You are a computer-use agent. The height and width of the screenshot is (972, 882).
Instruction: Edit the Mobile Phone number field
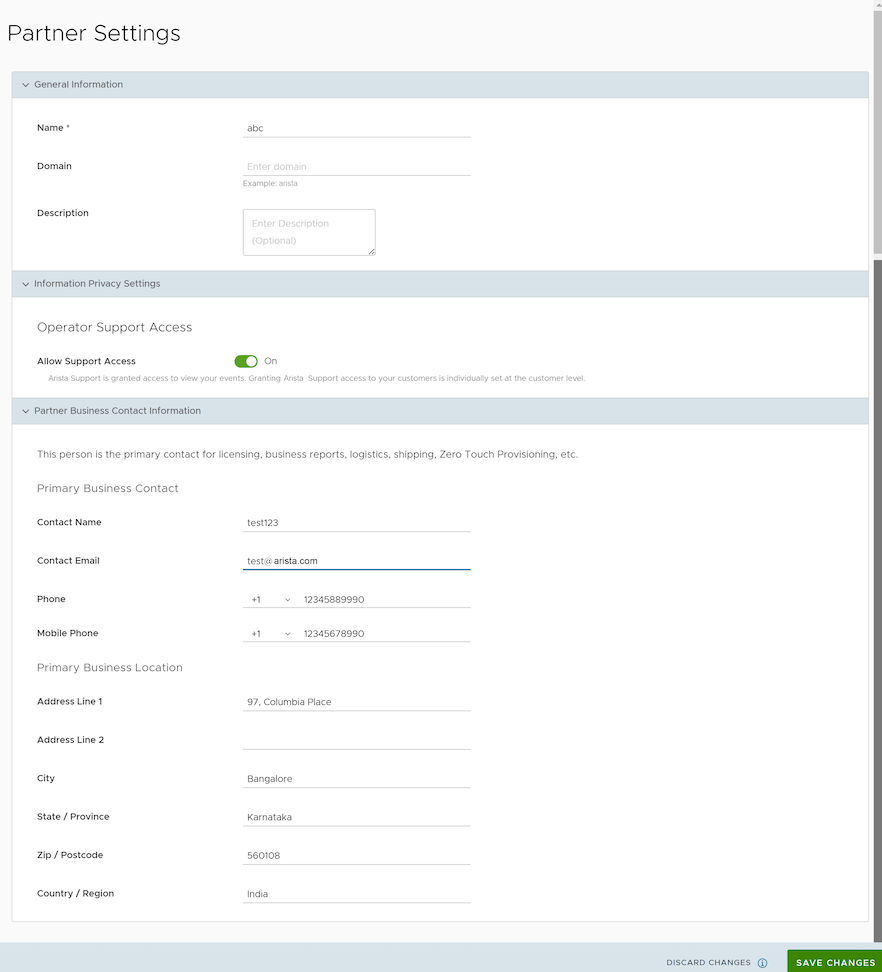pos(385,634)
